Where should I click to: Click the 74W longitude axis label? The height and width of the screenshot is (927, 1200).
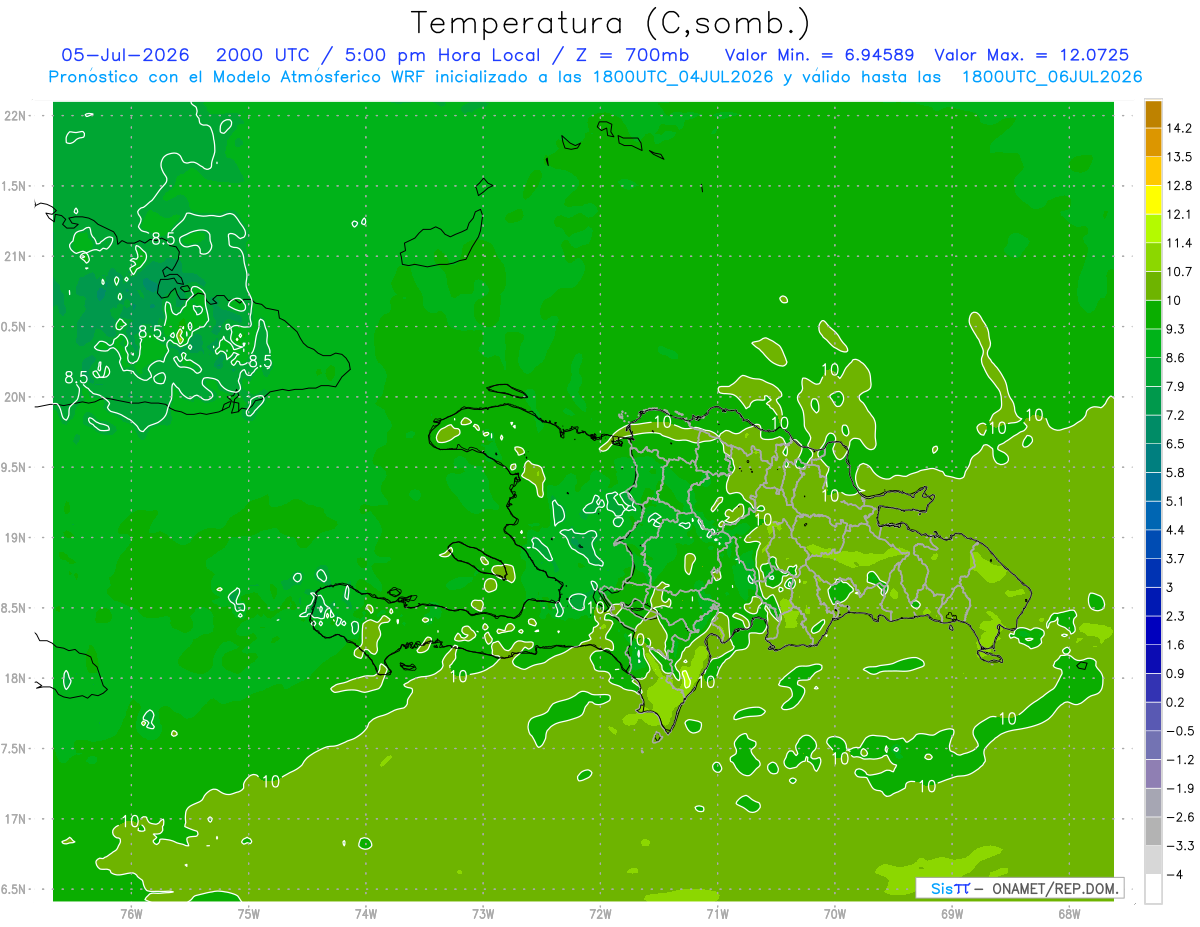pos(365,913)
